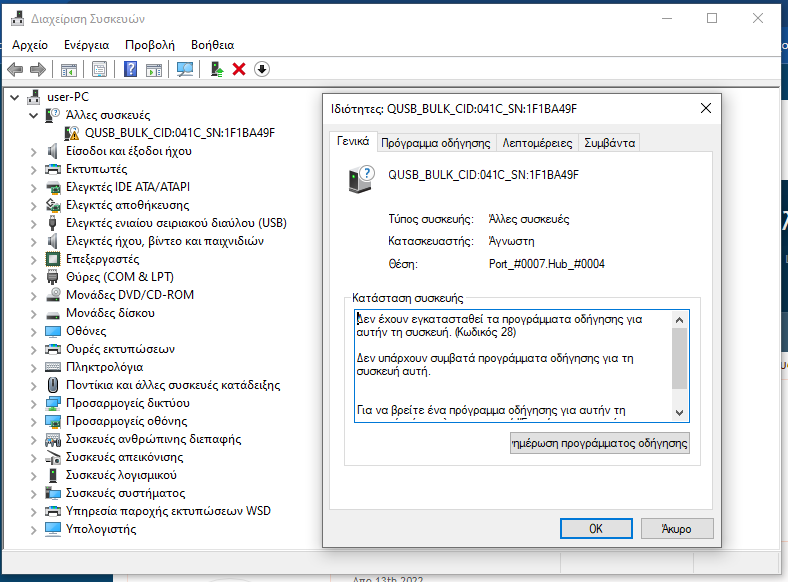Maximize the Device Manager window
This screenshot has width=788, height=582.
click(712, 19)
